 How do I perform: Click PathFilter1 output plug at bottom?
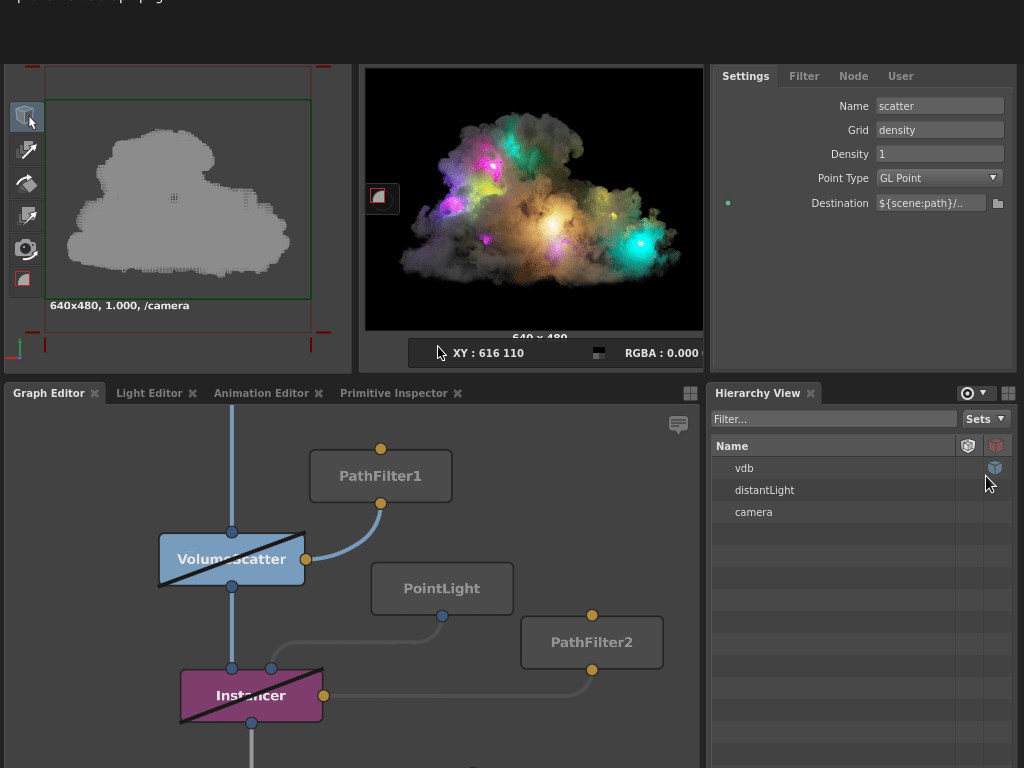[381, 504]
